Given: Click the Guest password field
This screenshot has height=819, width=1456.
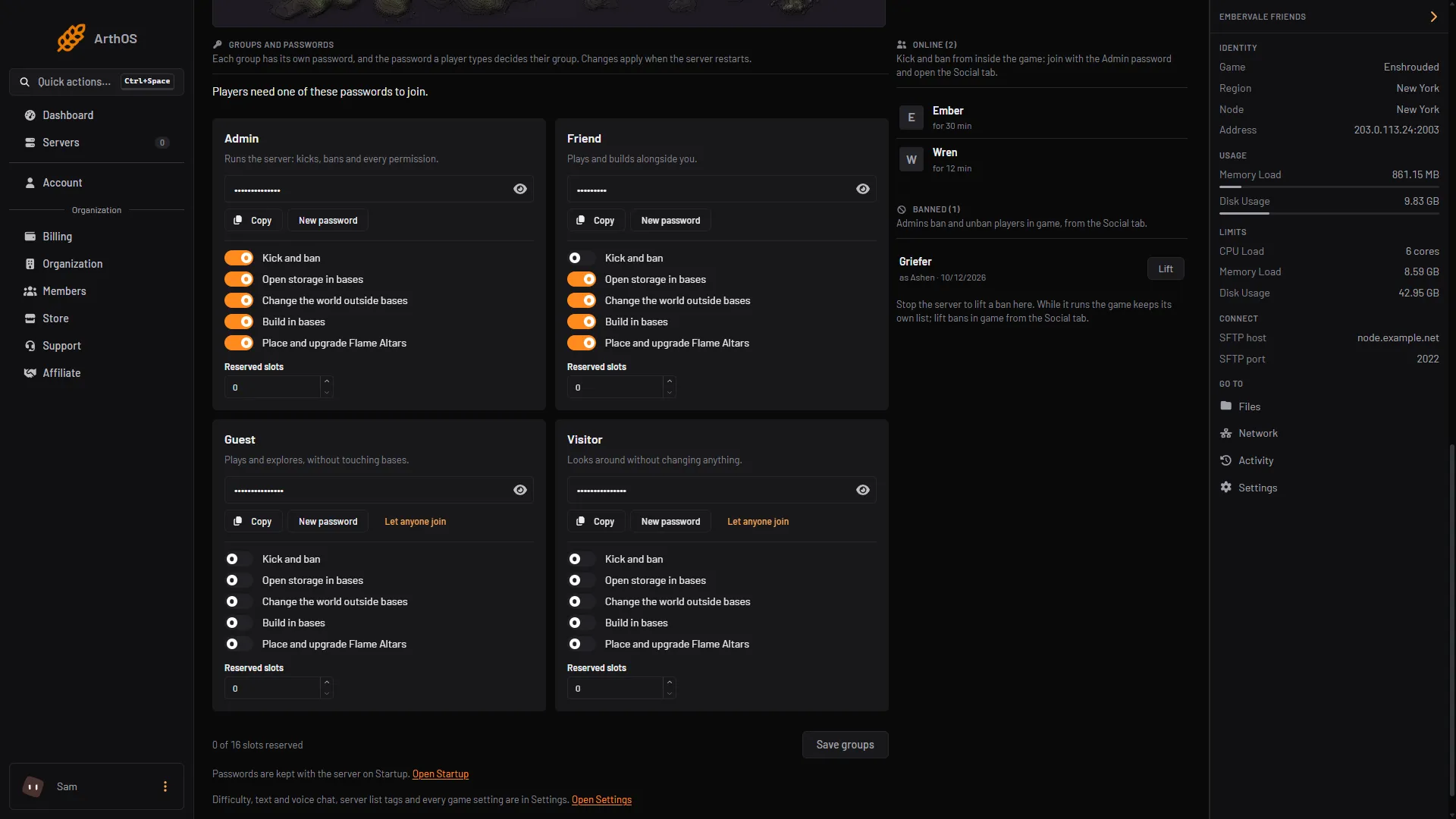Looking at the screenshot, I should [x=378, y=491].
